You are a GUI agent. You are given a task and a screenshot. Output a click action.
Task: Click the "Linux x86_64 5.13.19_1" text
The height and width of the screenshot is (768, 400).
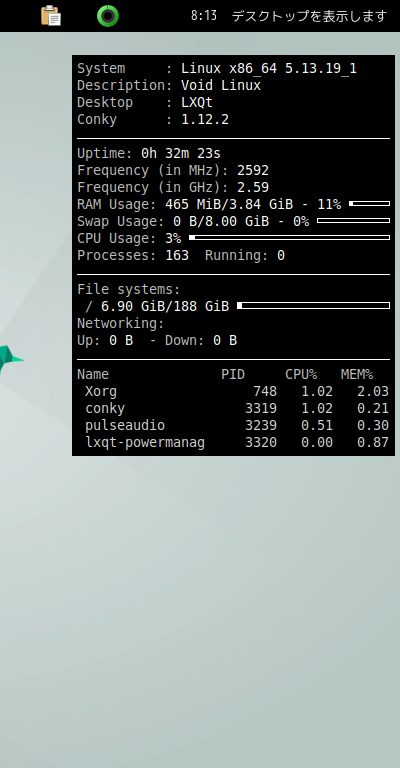click(x=269, y=69)
